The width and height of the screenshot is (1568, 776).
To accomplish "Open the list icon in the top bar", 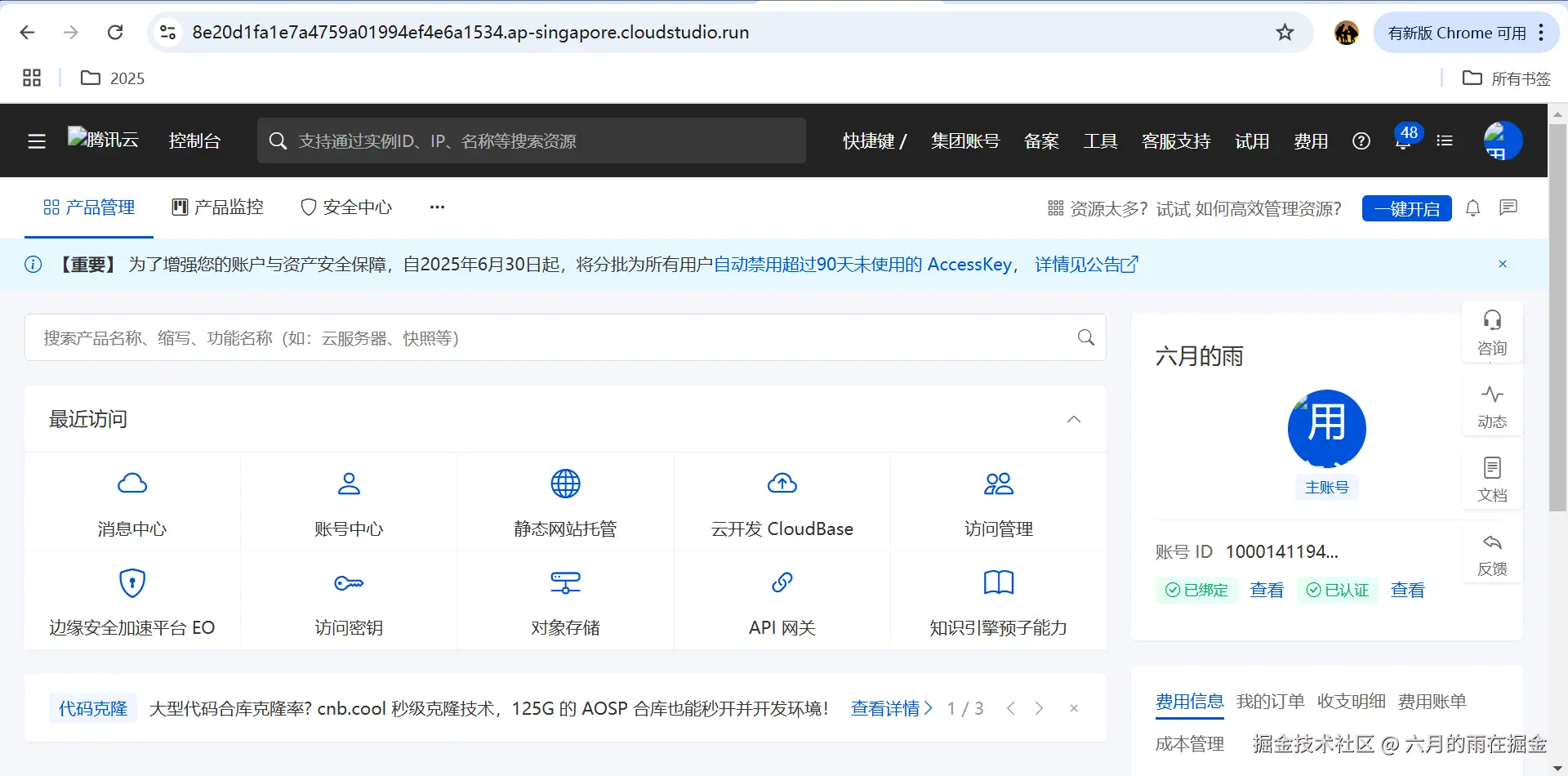I will coord(1445,141).
